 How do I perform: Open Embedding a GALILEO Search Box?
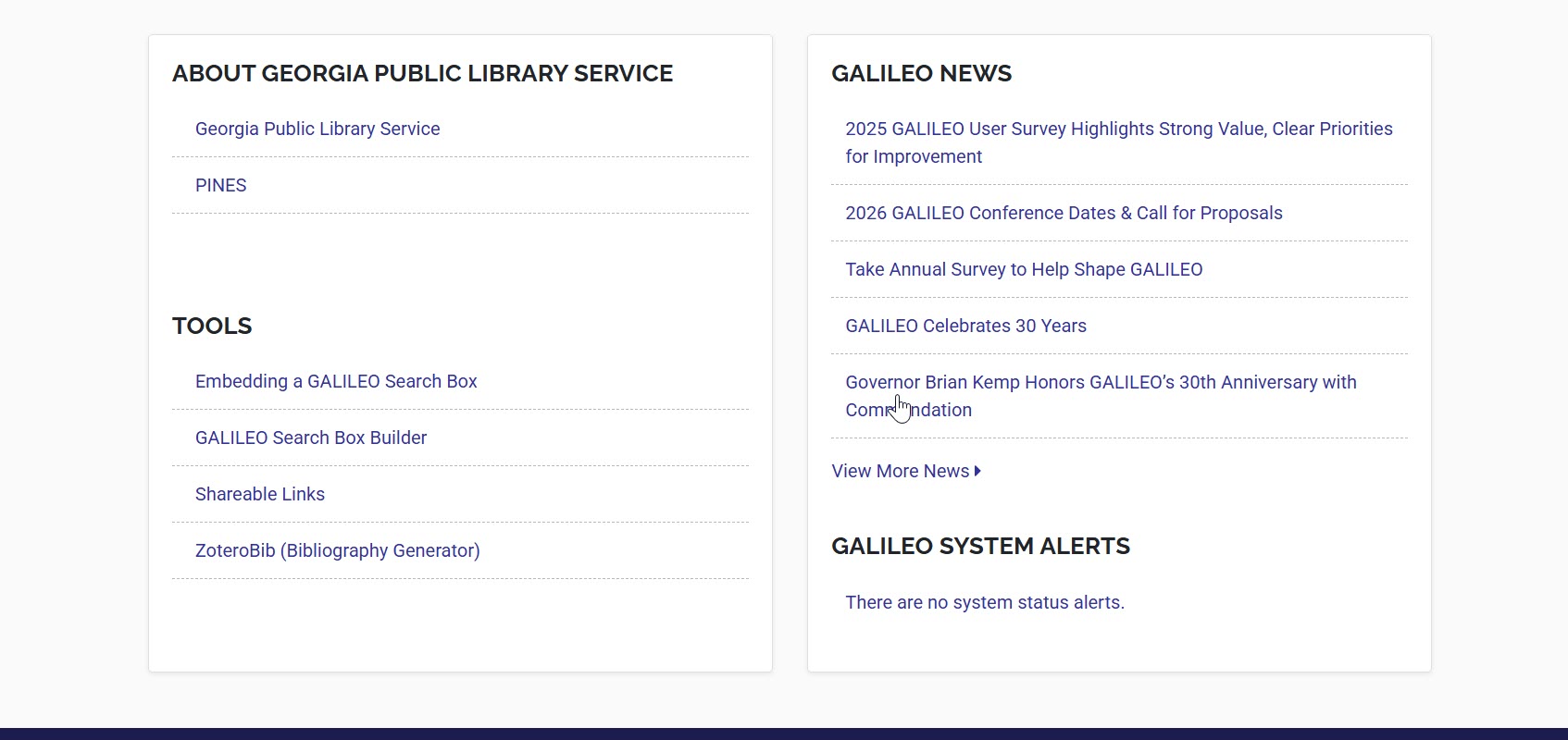pos(335,382)
